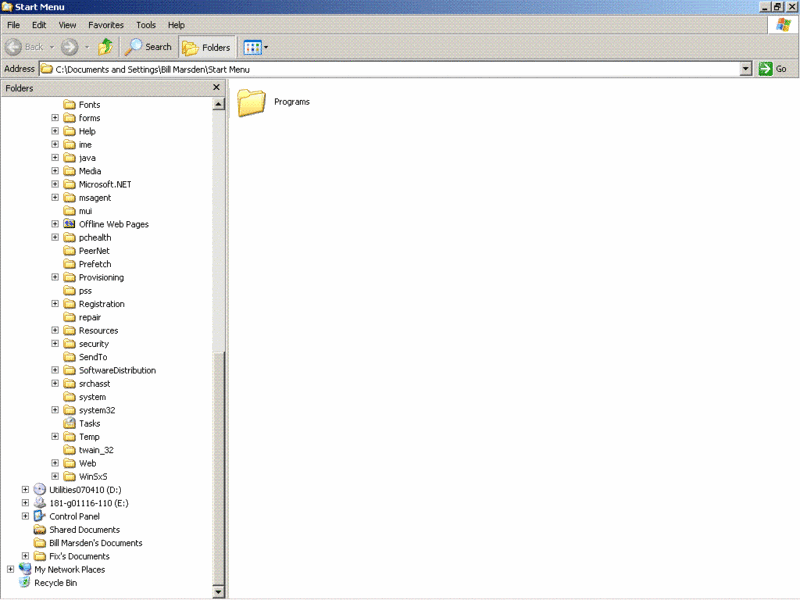Select the Recycle Bin in tree
Screen dimensions: 800x600
pos(25,582)
